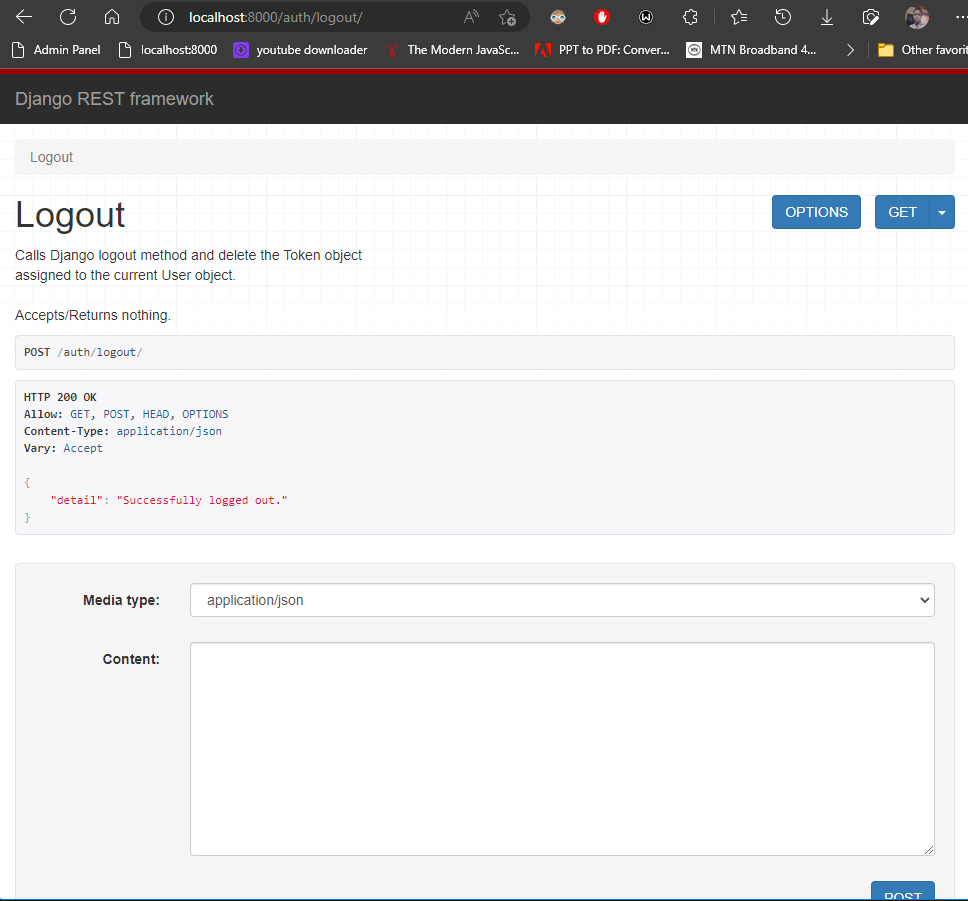Click the browser profile avatar
Viewport: 968px width, 901px height.
tap(916, 17)
